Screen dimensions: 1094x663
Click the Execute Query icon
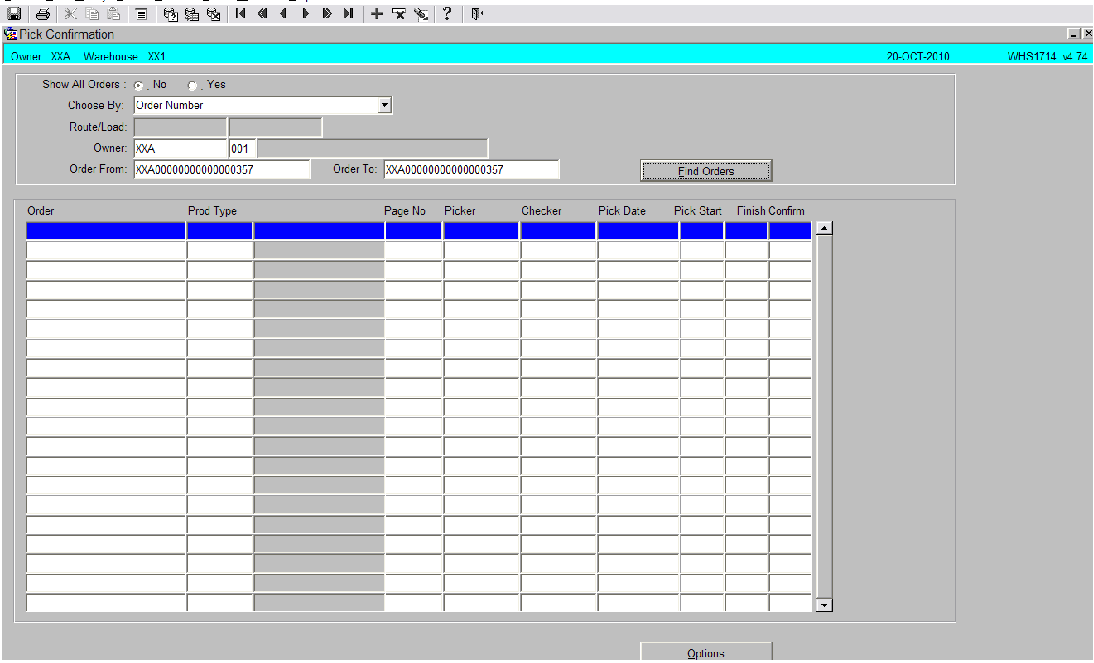point(192,14)
